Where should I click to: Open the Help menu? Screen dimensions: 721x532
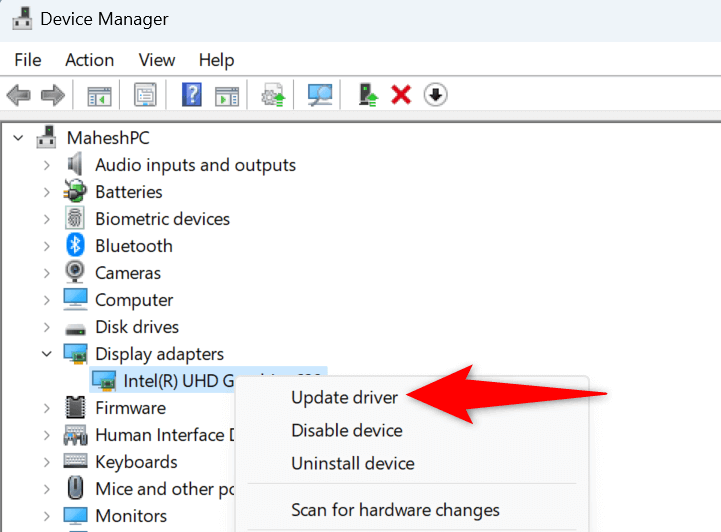217,60
